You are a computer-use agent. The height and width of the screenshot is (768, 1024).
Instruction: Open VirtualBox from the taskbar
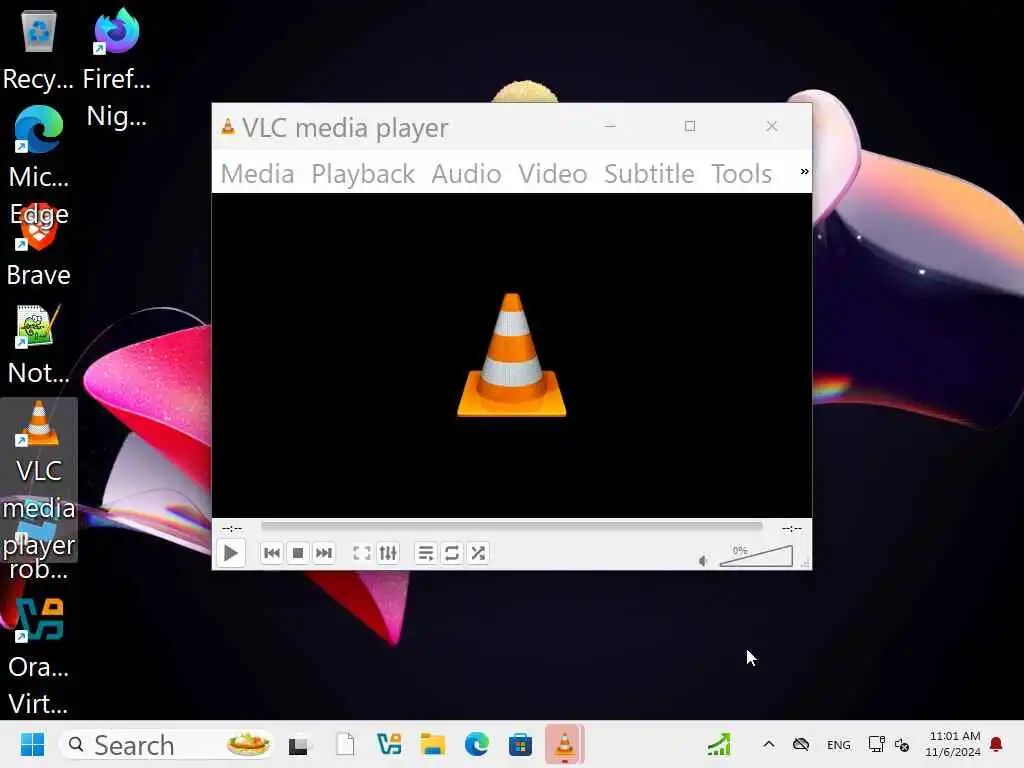click(x=389, y=744)
